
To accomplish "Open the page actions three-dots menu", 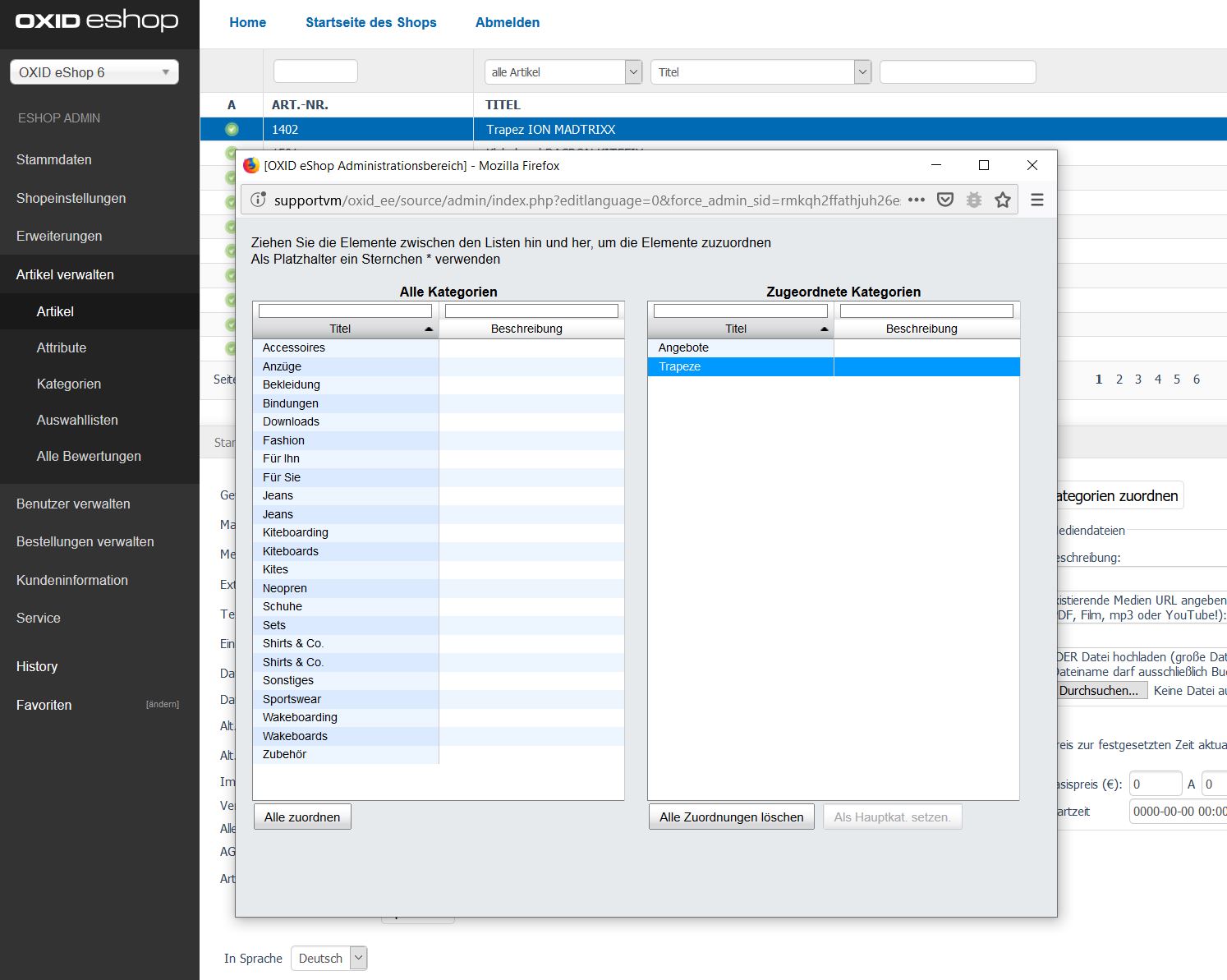I will click(x=917, y=200).
